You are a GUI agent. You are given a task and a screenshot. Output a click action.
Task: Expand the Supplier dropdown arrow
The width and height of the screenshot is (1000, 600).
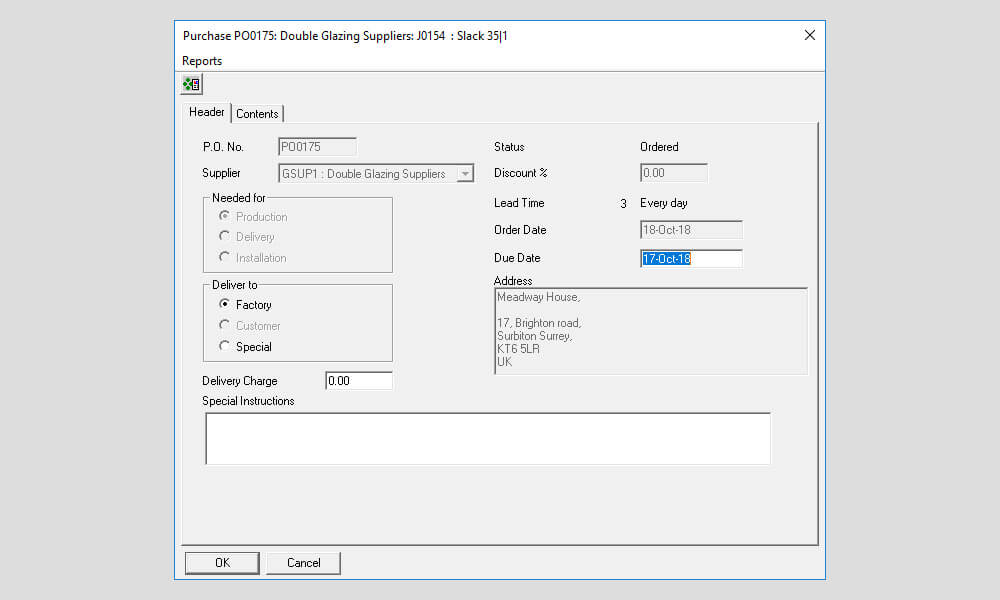point(465,173)
